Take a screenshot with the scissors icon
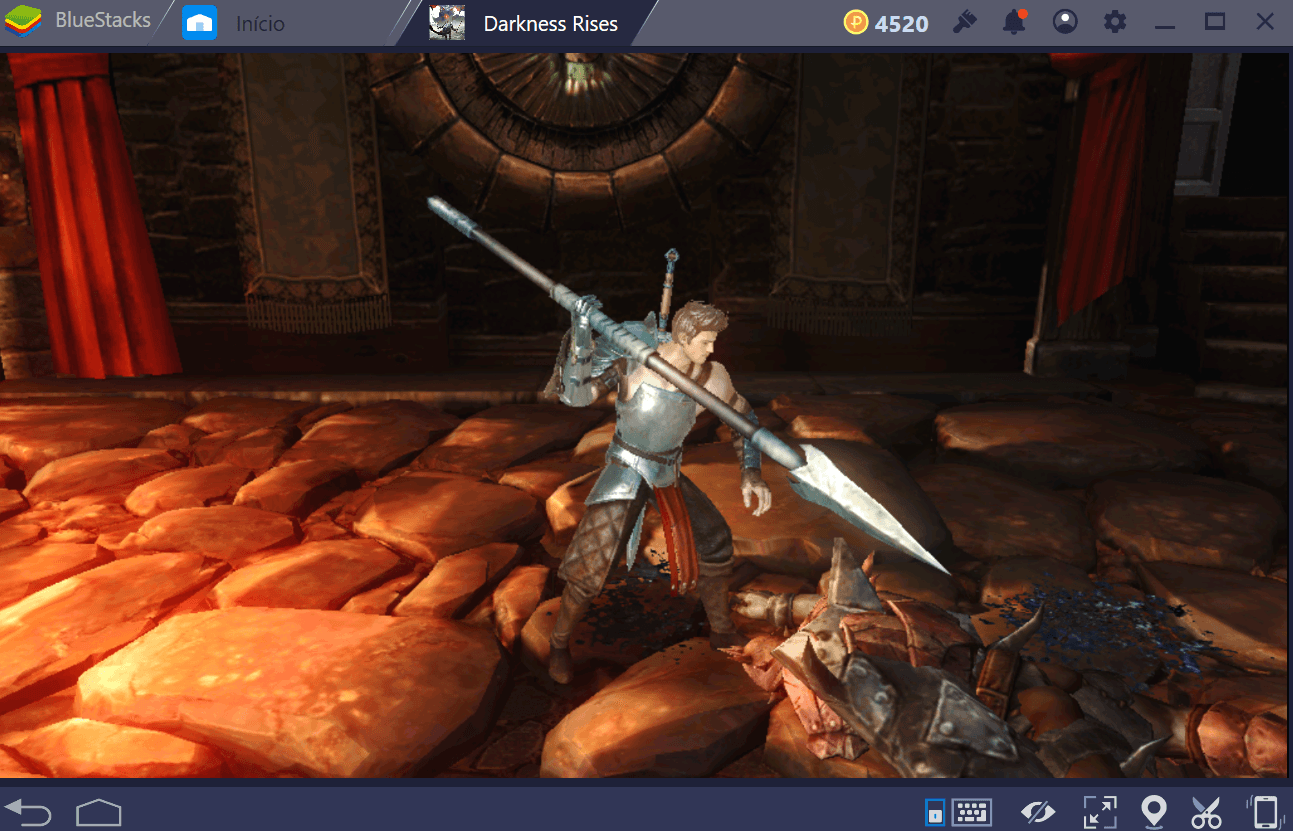Viewport: 1293px width, 831px height. [1206, 811]
